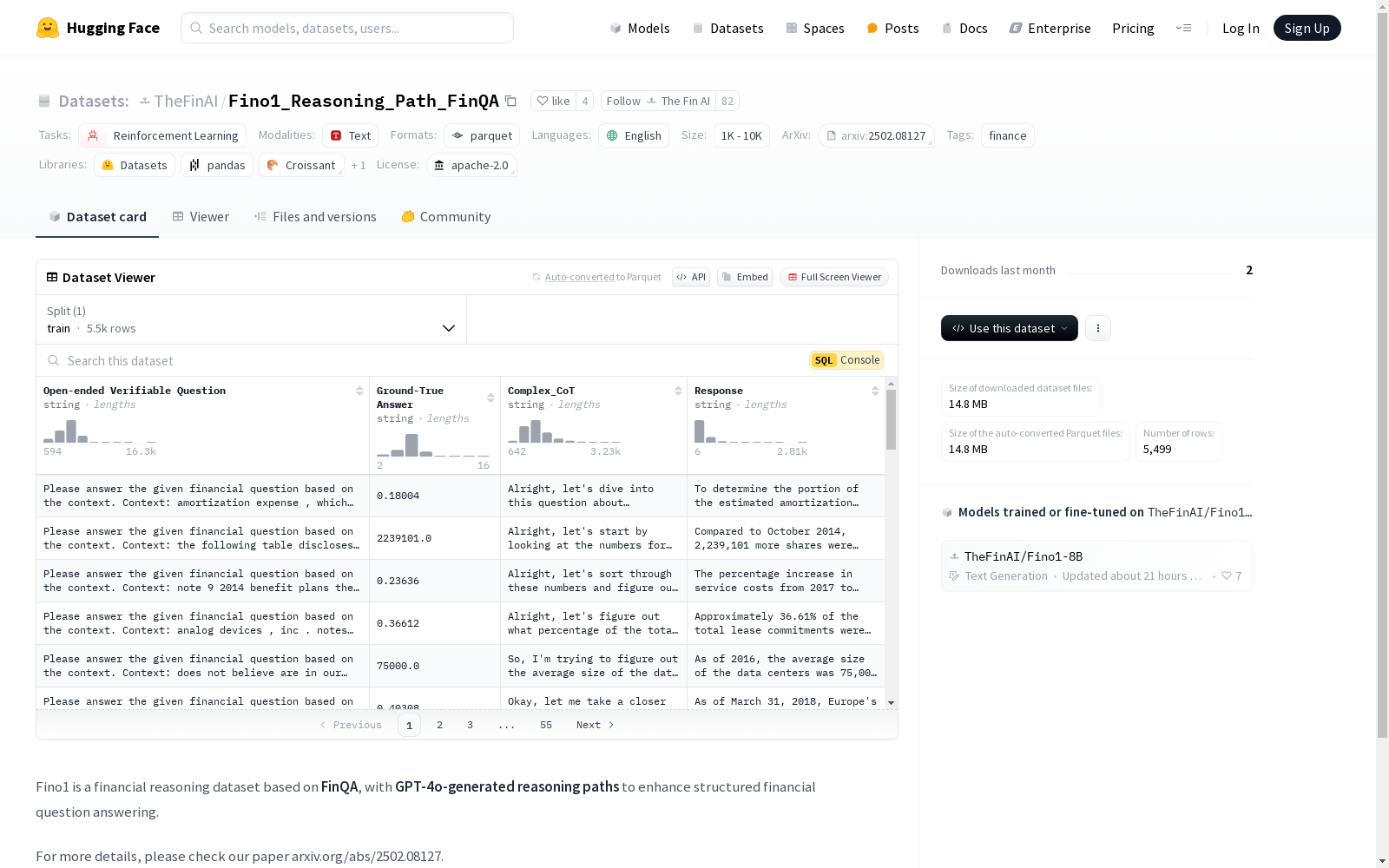Click the Log In link

pyautogui.click(x=1241, y=28)
